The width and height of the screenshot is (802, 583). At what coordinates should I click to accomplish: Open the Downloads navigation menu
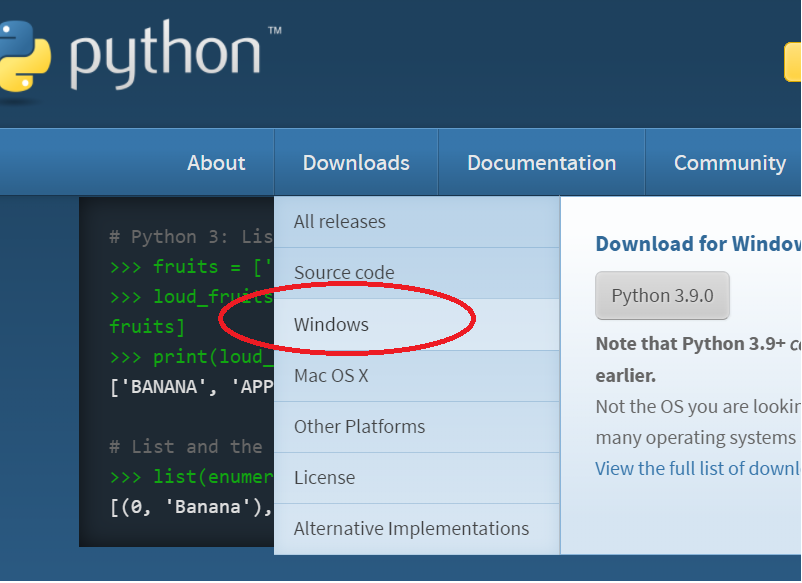(356, 163)
